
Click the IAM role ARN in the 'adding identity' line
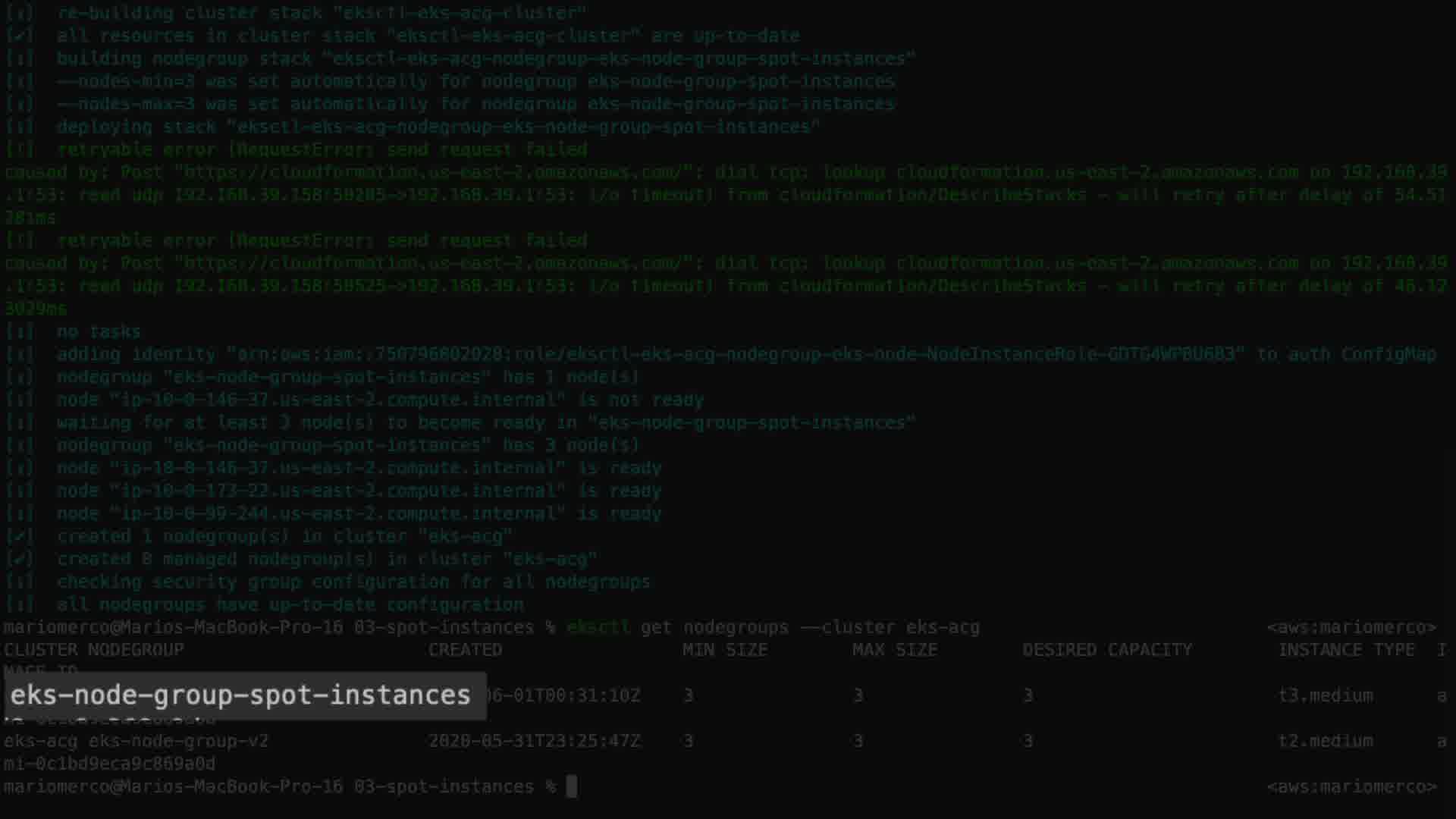[736, 354]
